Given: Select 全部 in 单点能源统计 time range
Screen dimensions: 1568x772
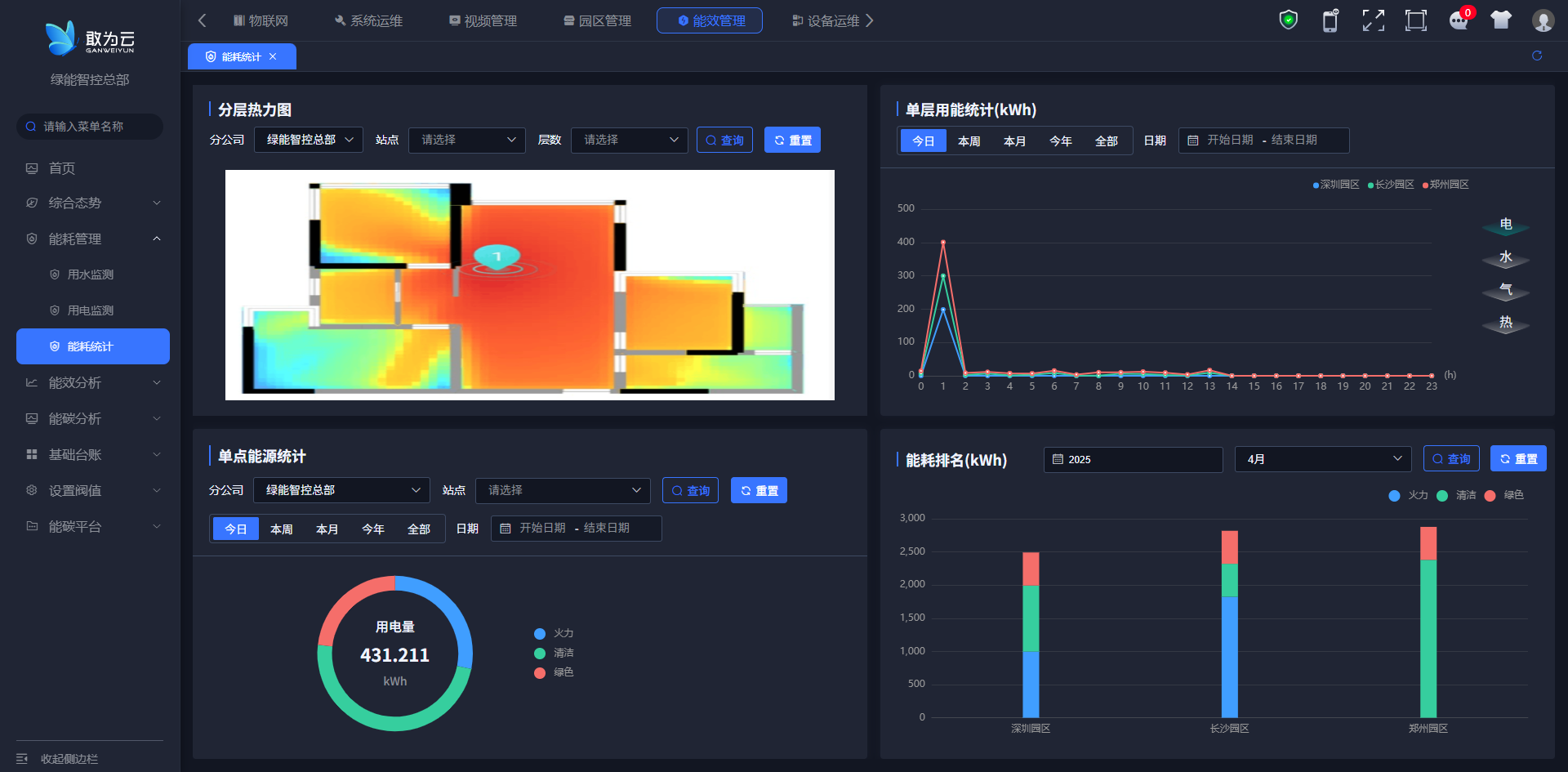Looking at the screenshot, I should point(419,529).
